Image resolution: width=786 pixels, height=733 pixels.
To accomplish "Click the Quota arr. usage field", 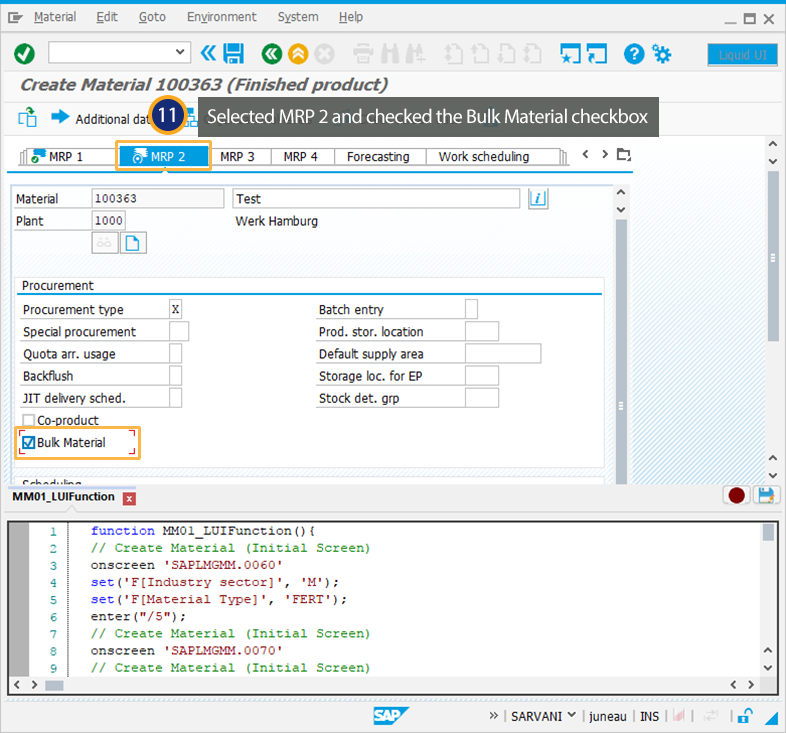I will [x=175, y=353].
